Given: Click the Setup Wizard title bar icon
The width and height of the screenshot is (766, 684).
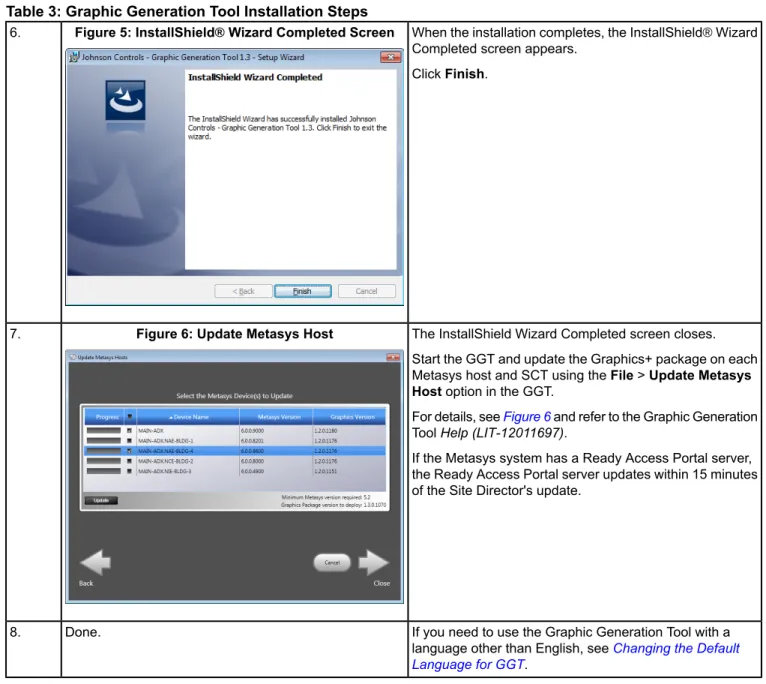Looking at the screenshot, I should point(74,57).
